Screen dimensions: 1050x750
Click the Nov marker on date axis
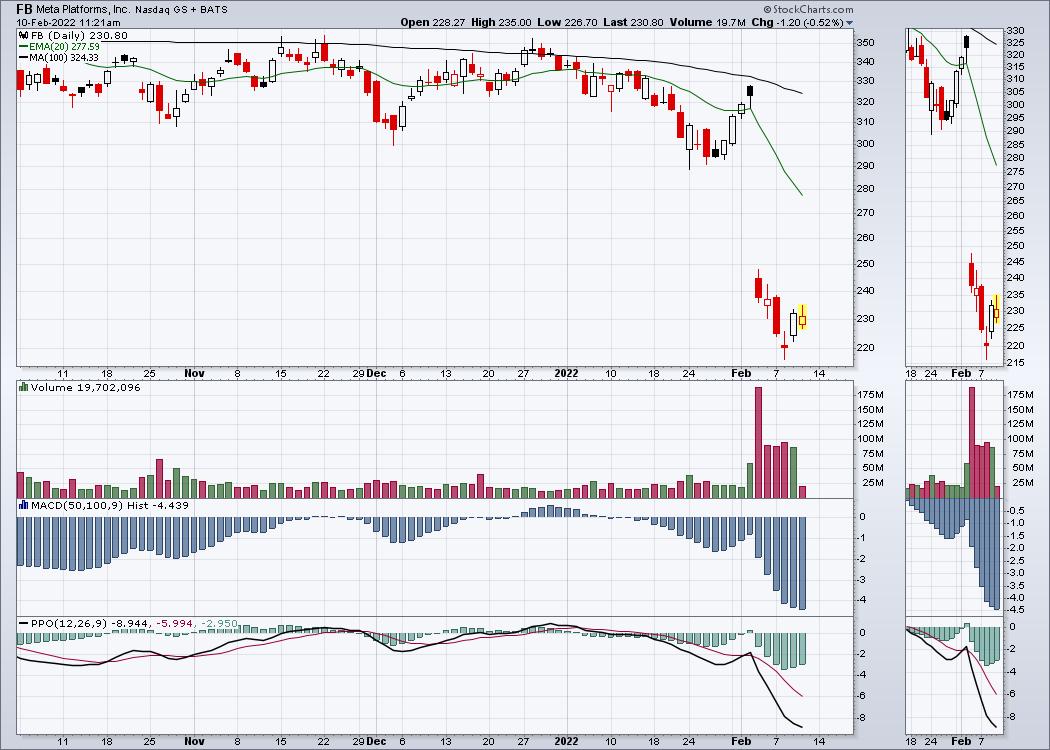(x=195, y=373)
